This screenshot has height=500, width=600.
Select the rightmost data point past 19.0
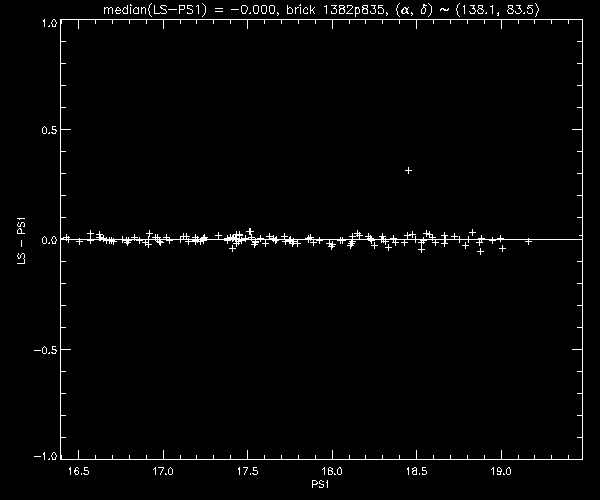528,241
